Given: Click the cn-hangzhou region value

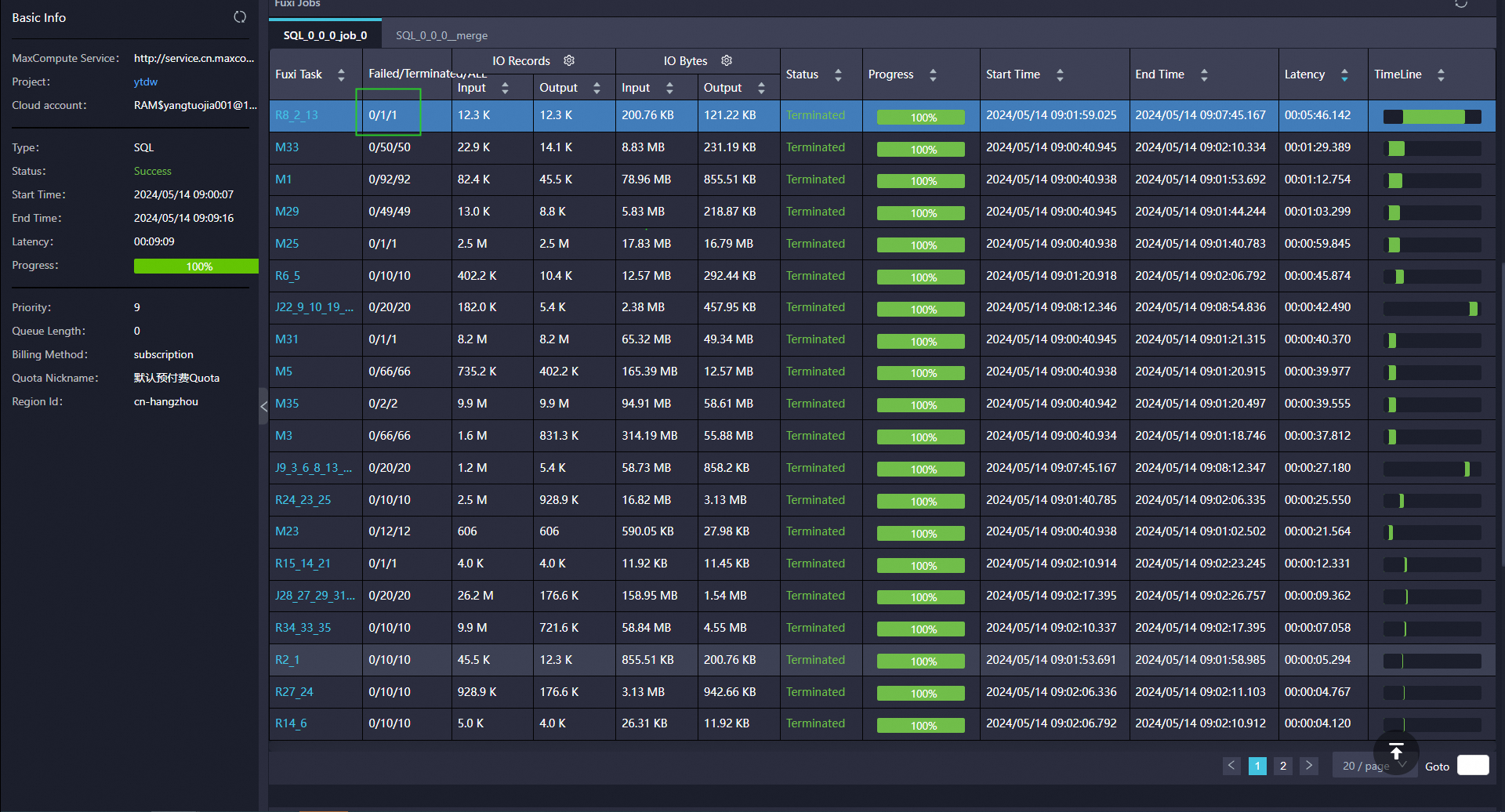Looking at the screenshot, I should point(166,401).
